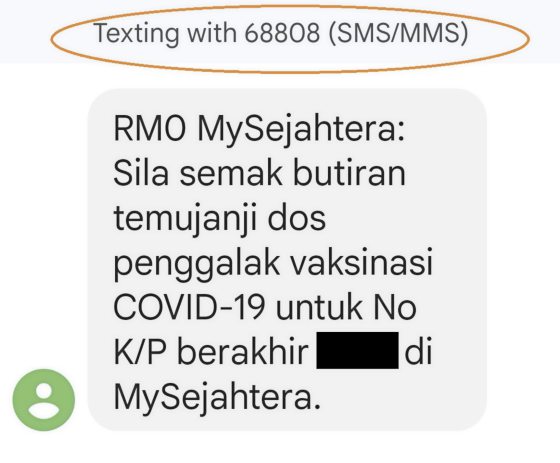
Task: Select the final 'MySejahtera.' word in message
Action: pos(217,398)
